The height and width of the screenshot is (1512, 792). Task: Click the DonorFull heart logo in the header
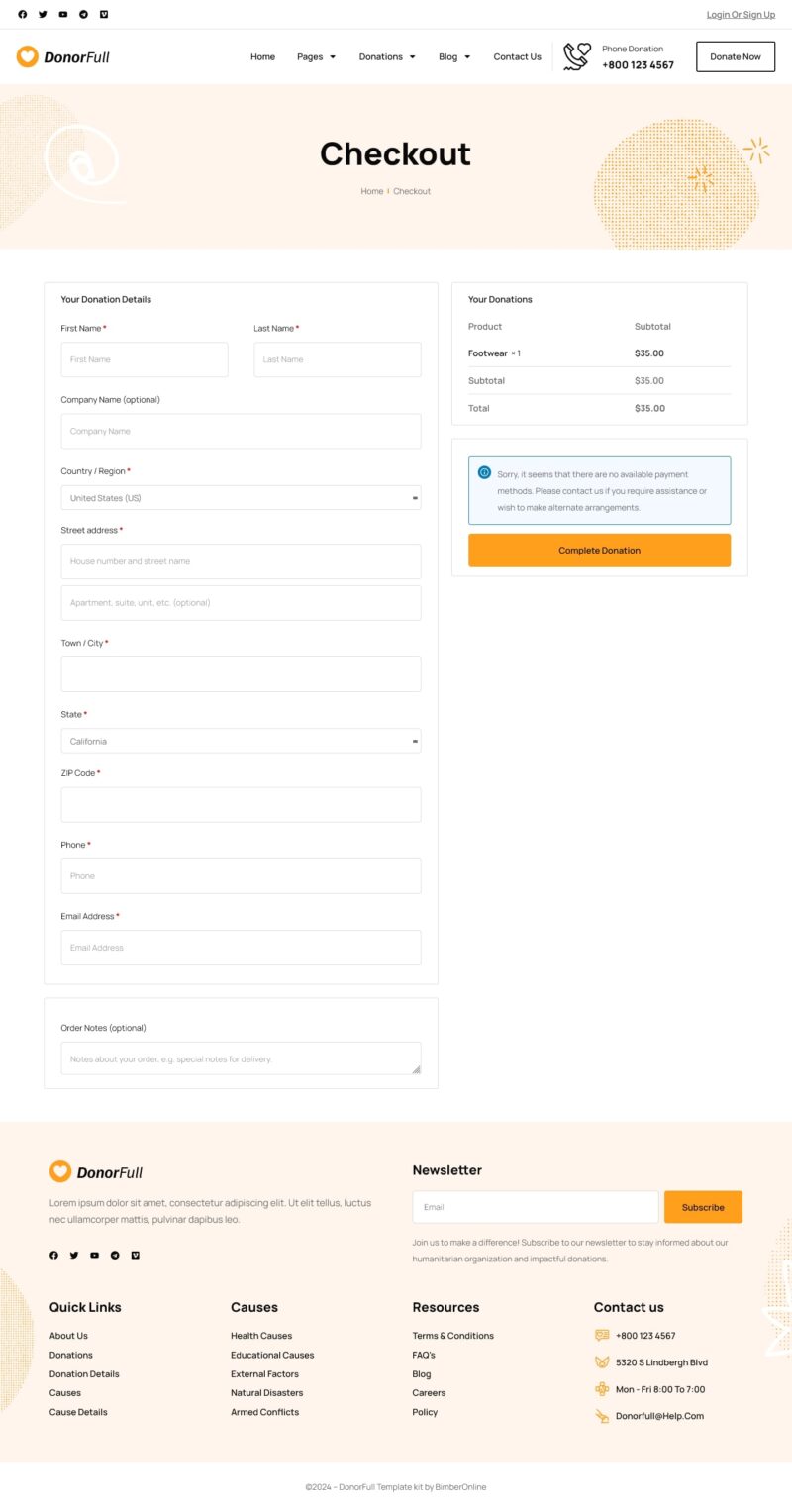coord(28,56)
